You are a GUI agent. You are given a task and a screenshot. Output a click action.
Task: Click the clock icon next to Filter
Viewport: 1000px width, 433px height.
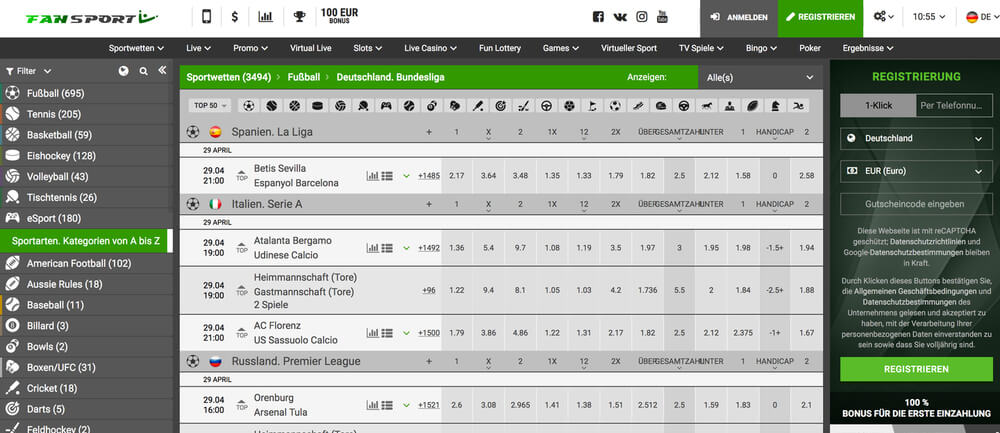tap(124, 71)
